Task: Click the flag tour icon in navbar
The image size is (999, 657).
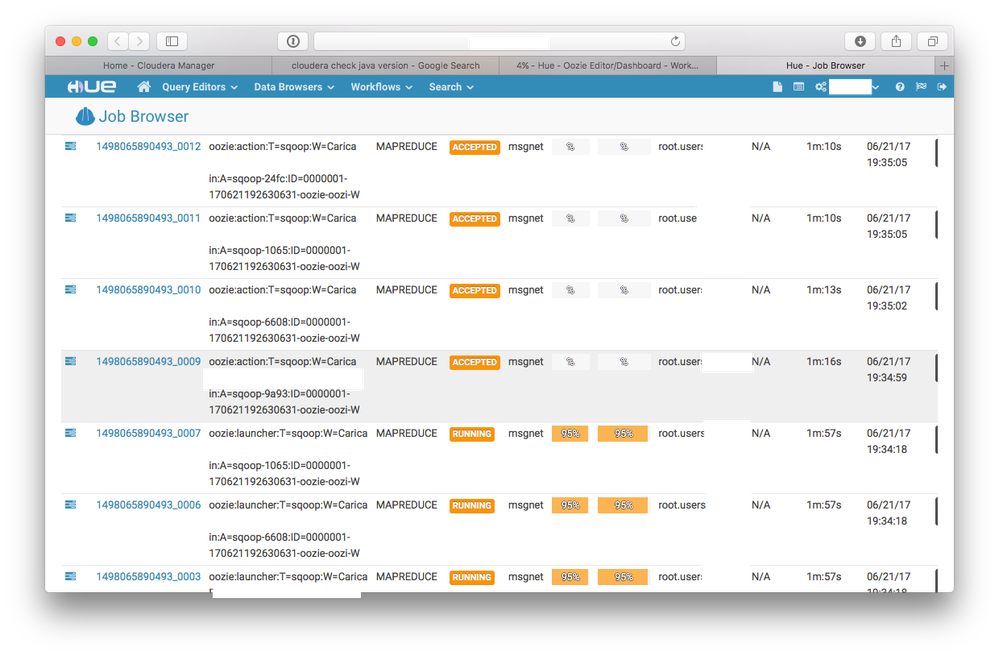Action: click(921, 87)
